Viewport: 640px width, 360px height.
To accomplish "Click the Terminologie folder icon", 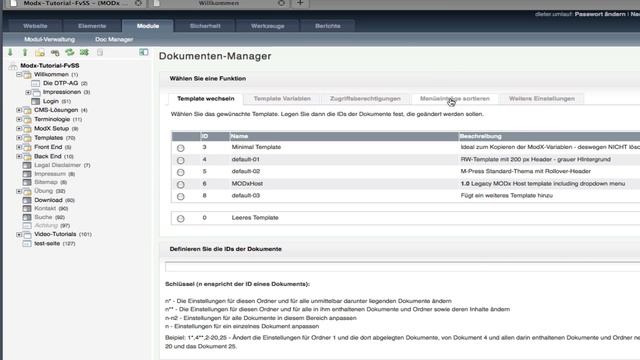I will [27, 119].
